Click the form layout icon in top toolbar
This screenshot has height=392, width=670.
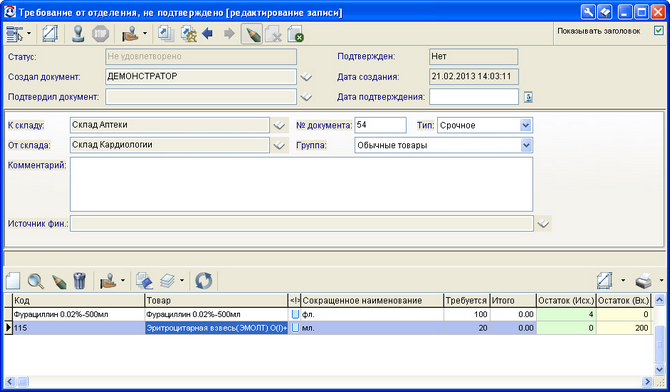[x=14, y=34]
